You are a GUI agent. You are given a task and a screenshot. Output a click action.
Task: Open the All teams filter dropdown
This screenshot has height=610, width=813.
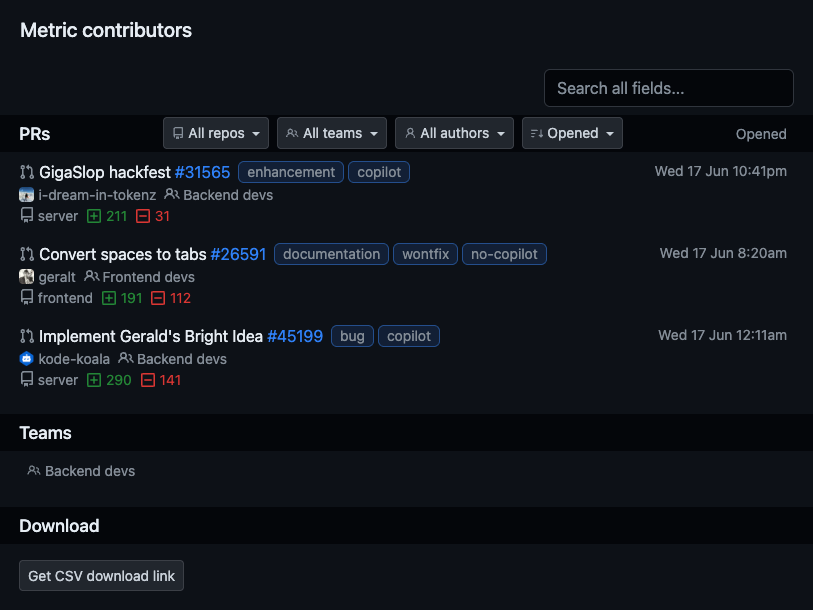[x=332, y=133]
